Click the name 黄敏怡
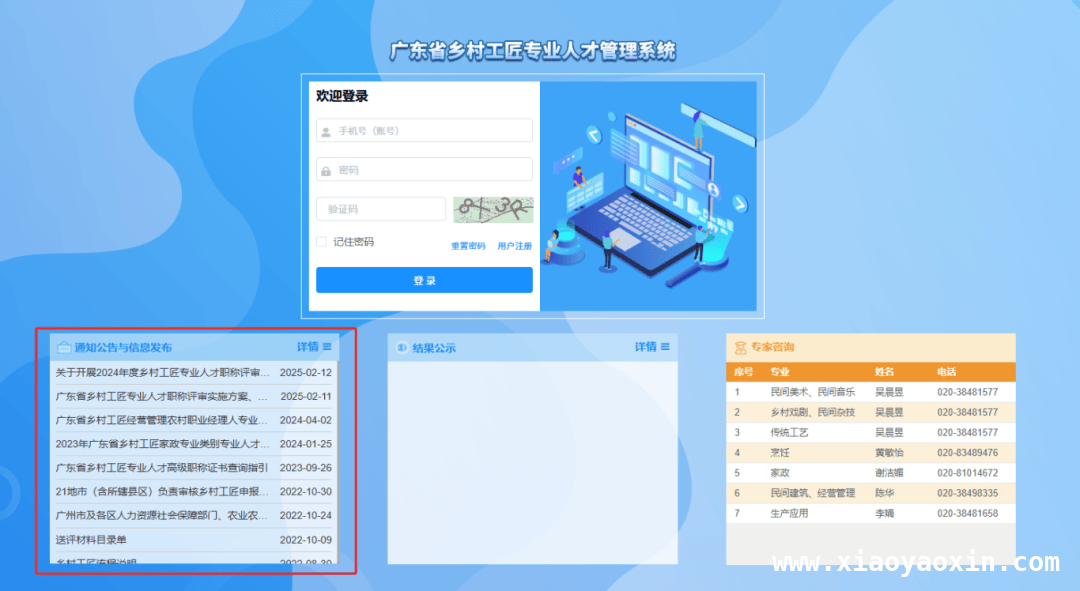Screen dimensions: 1080x591 click(889, 453)
